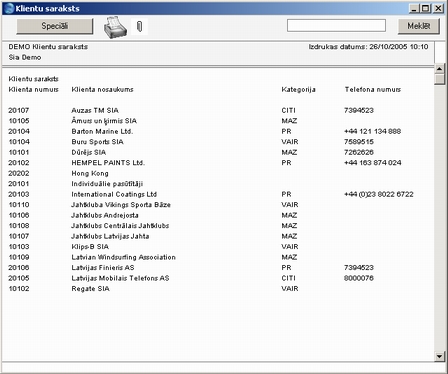This screenshot has width=448, height=374.
Task: Select HEMPEL PAINTS Ltd. client
Action: (x=108, y=163)
